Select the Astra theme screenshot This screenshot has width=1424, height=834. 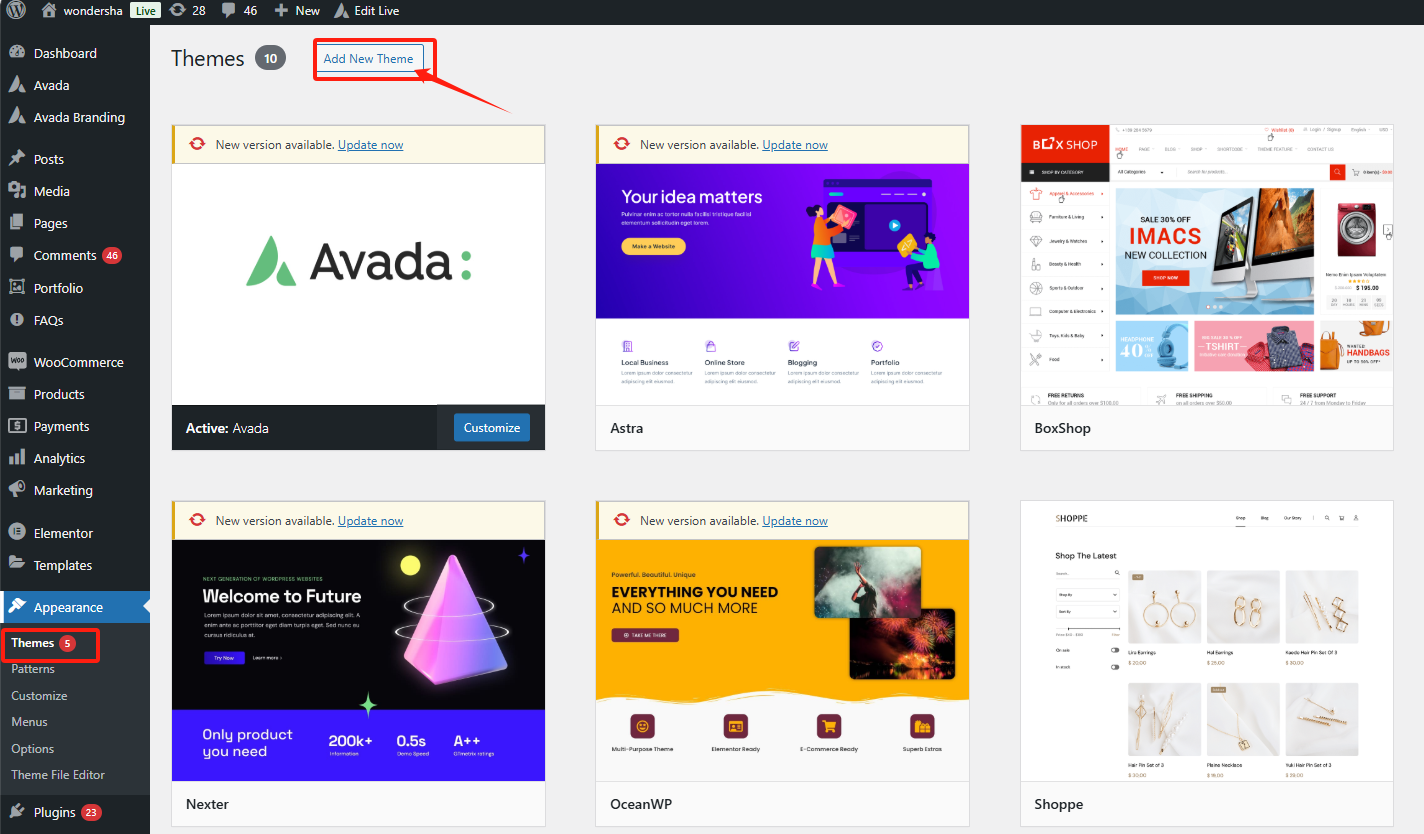[782, 284]
